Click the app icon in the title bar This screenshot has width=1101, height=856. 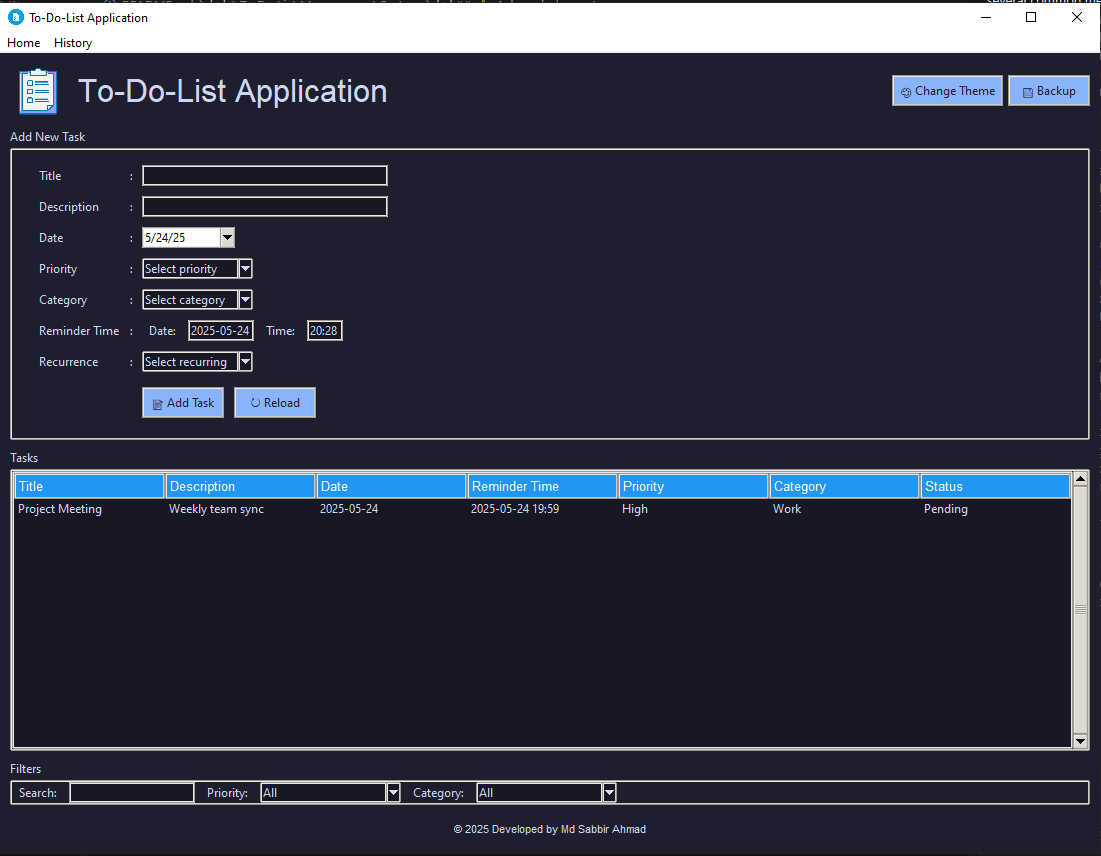[14, 17]
